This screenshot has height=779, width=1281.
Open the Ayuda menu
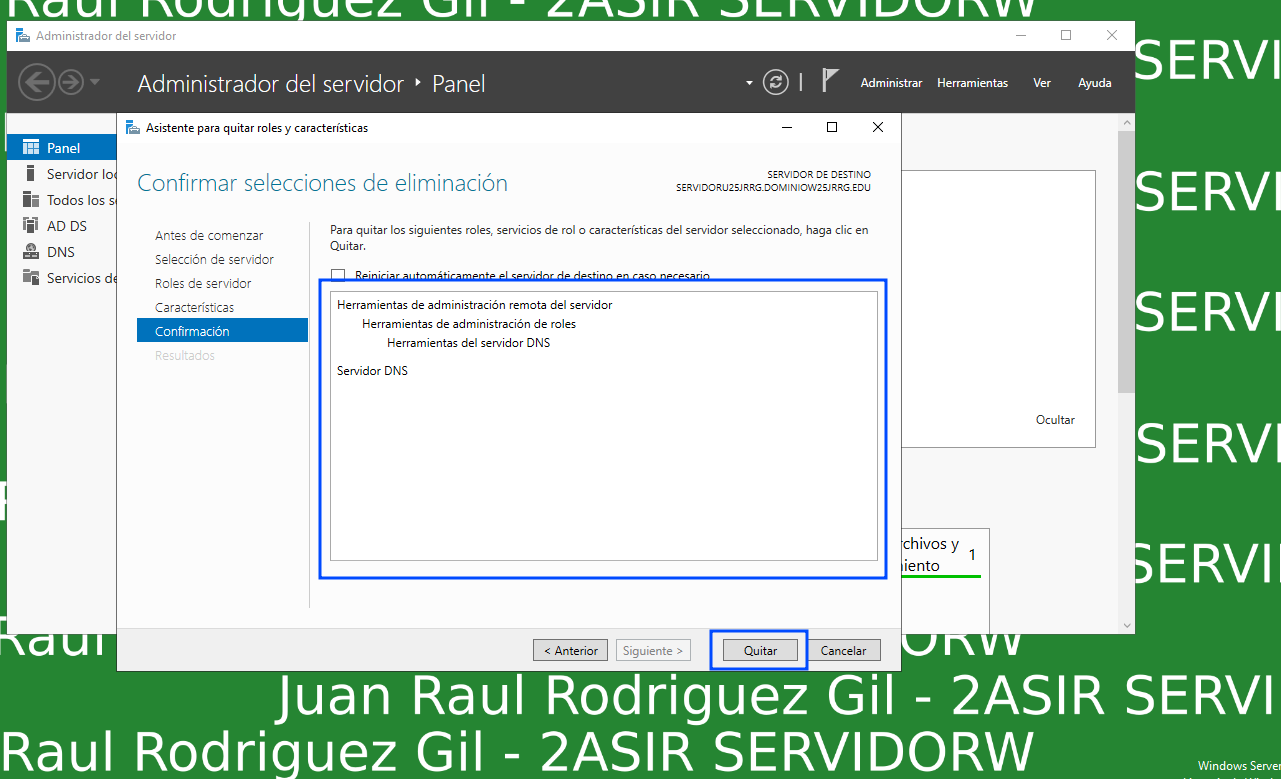click(1095, 83)
